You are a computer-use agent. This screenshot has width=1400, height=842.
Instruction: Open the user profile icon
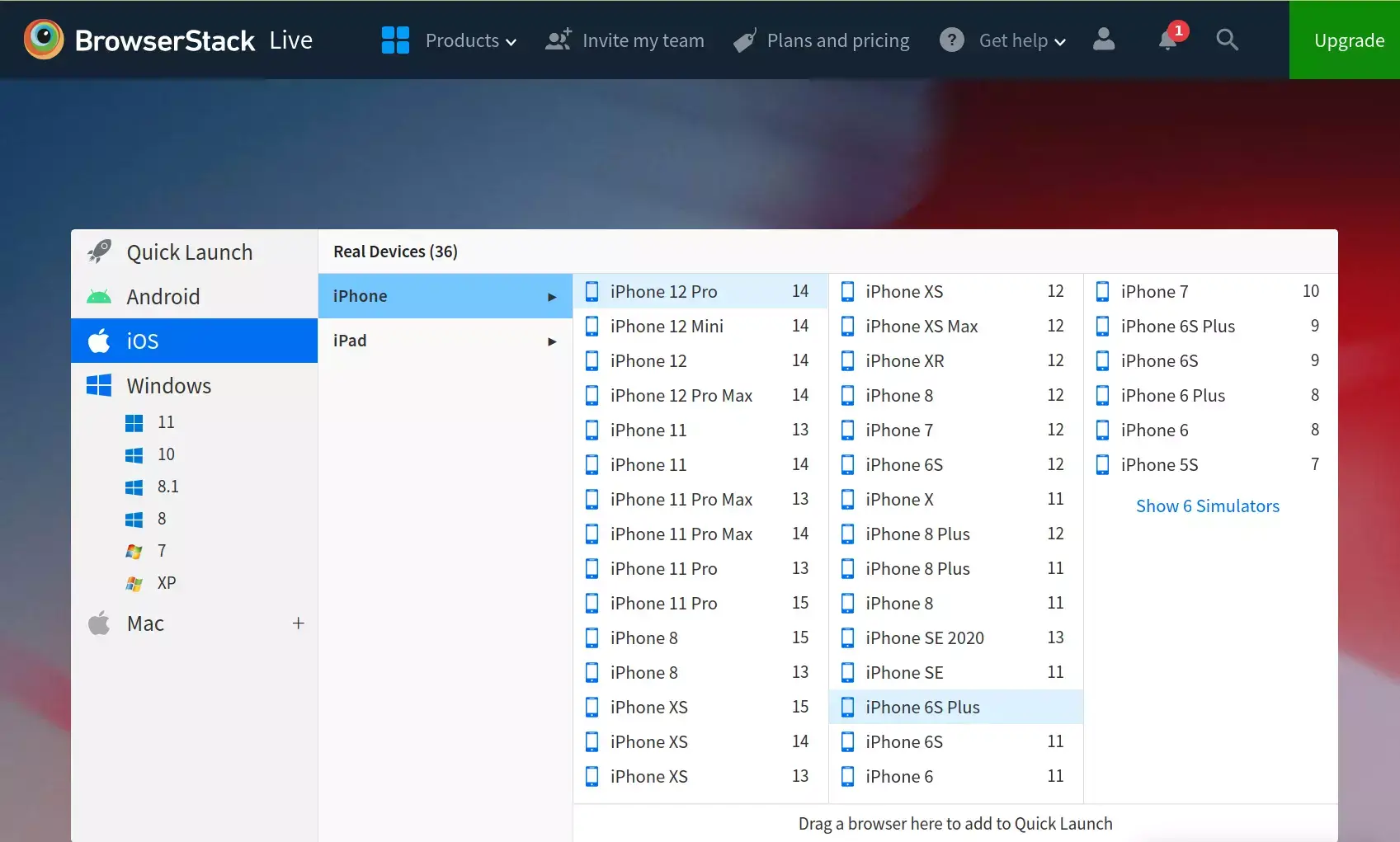pyautogui.click(x=1104, y=40)
